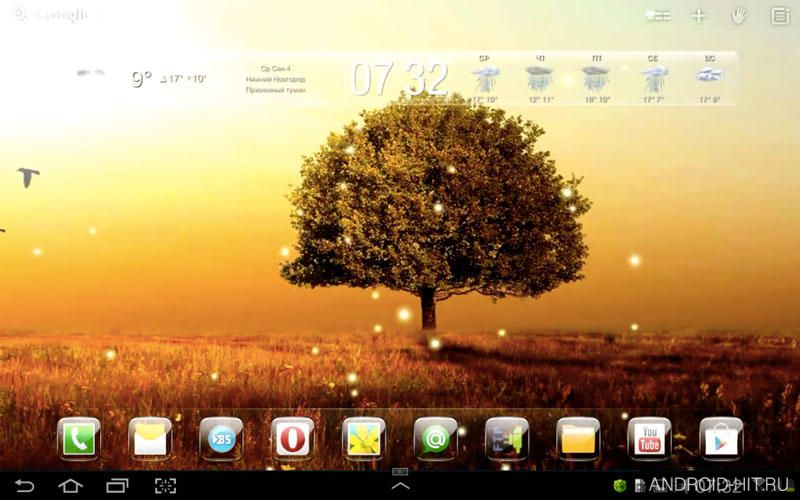Open the forecast for ПТ day

point(597,79)
